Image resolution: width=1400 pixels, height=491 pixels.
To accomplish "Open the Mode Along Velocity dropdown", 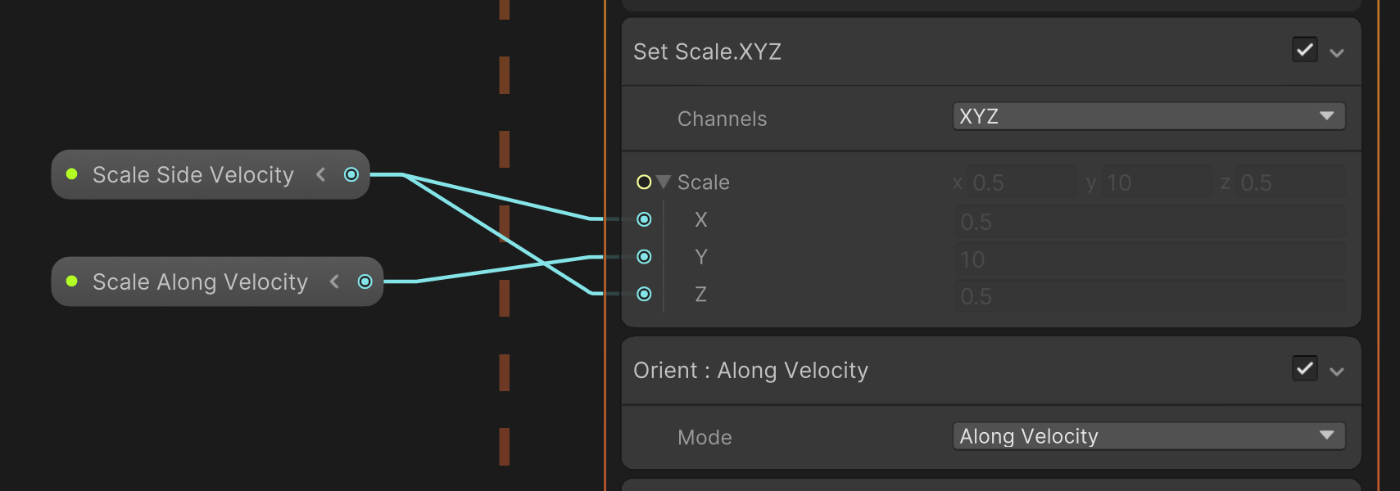I will pyautogui.click(x=1148, y=436).
